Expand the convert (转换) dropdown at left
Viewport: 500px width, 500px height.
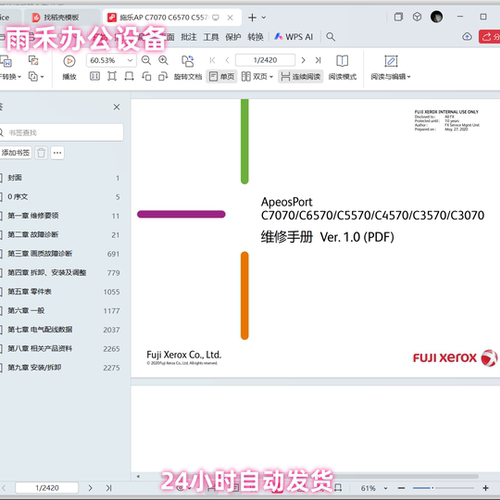pyautogui.click(x=19, y=77)
